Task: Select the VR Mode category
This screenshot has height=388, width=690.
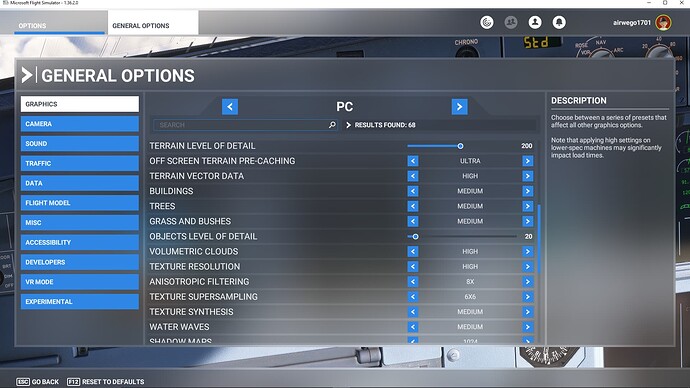Action: coord(80,282)
